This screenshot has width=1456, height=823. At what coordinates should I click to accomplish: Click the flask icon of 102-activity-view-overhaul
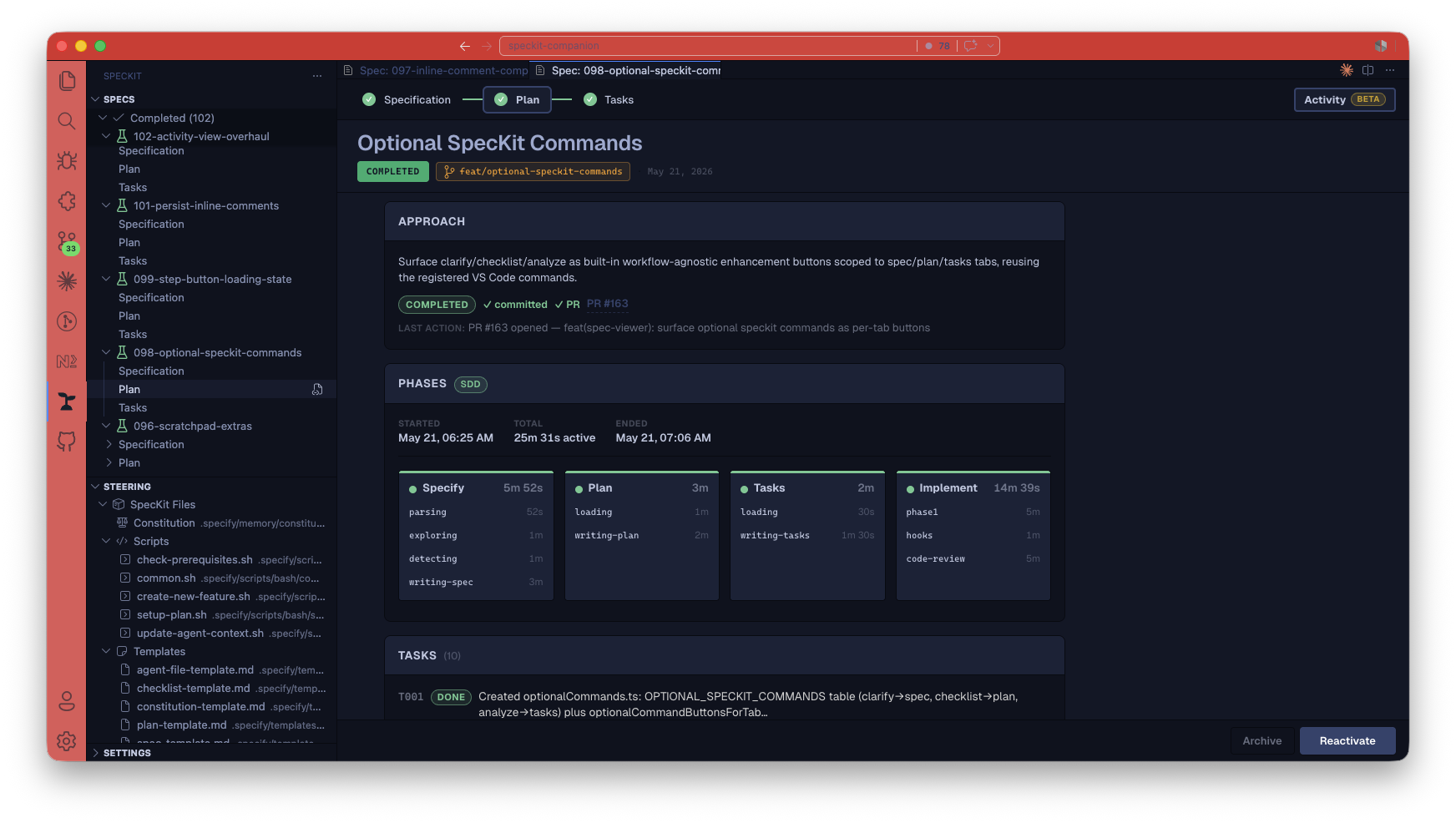tap(122, 136)
